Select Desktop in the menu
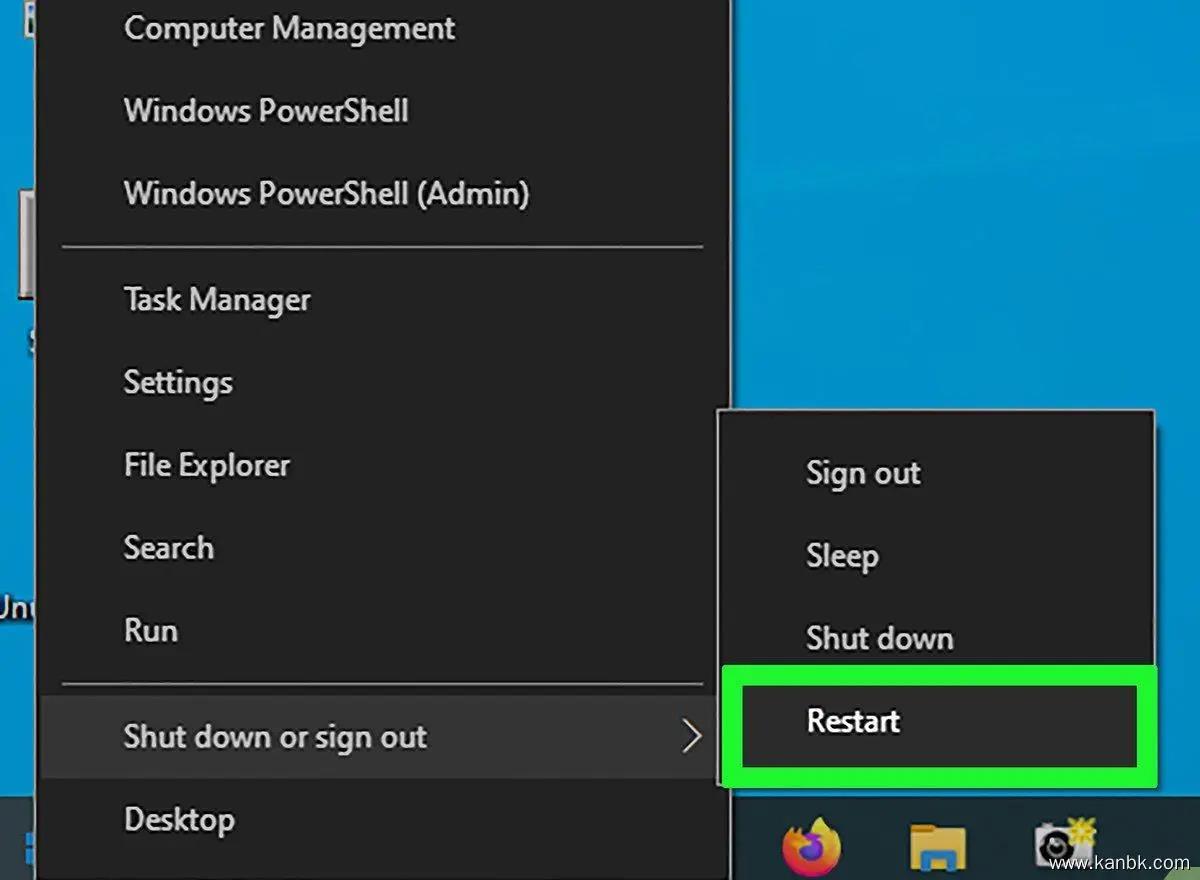1200x880 pixels. (179, 820)
